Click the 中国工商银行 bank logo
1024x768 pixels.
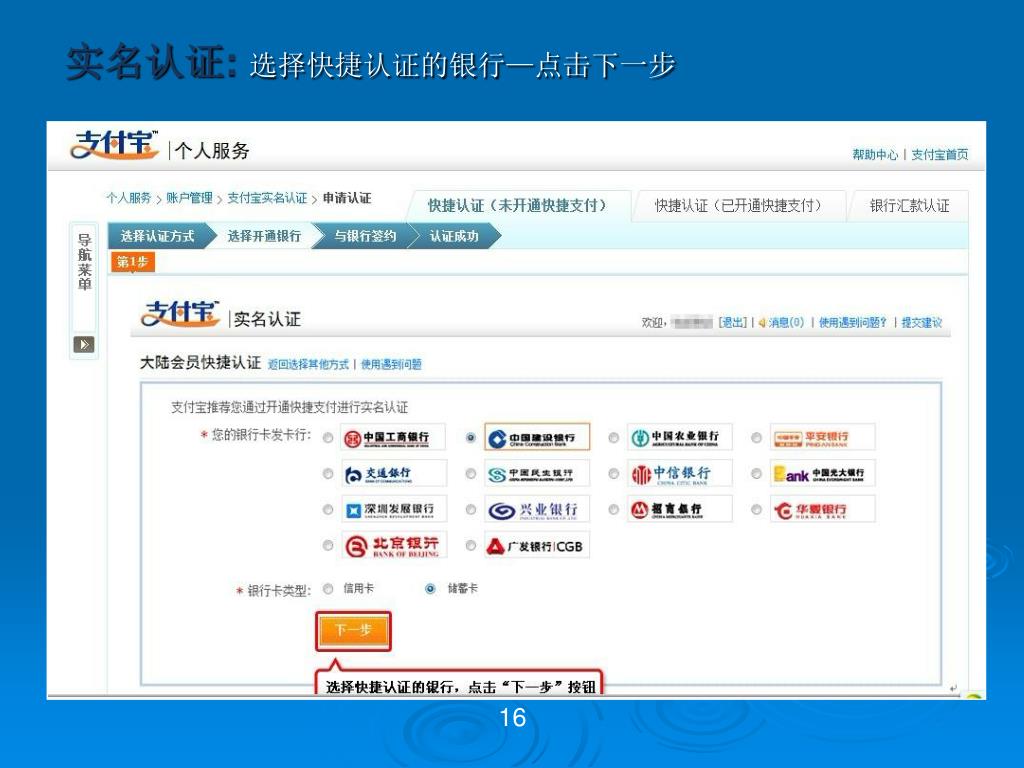pos(393,438)
